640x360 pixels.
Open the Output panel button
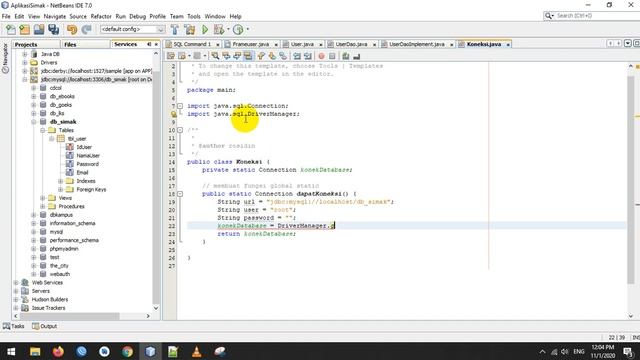pos(44,326)
